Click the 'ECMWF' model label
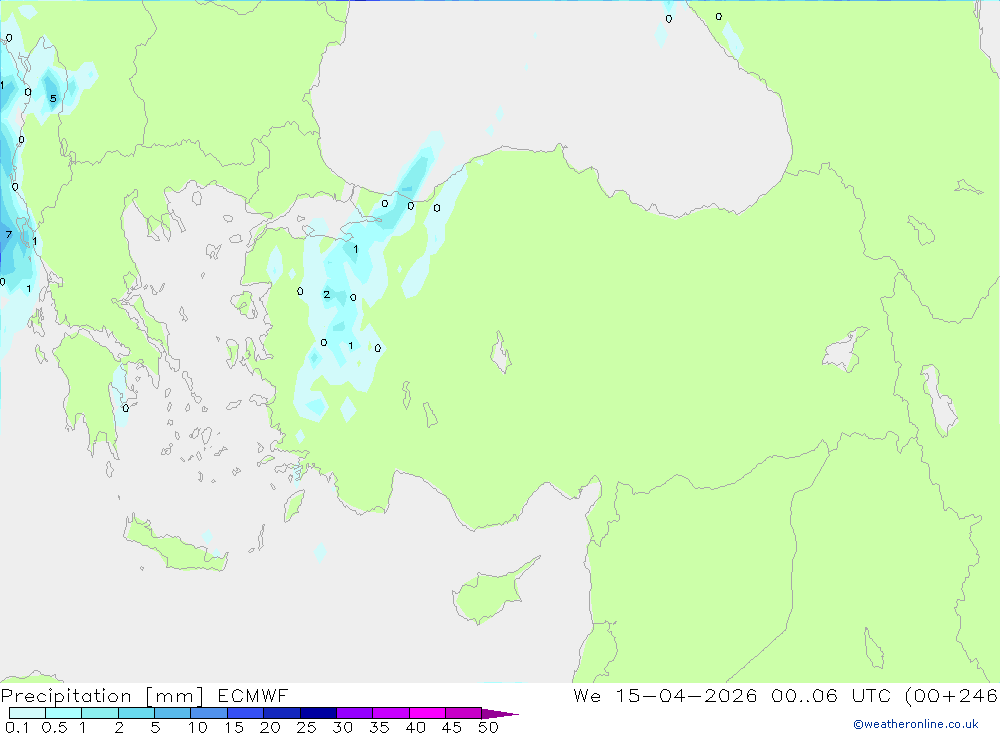 (253, 696)
